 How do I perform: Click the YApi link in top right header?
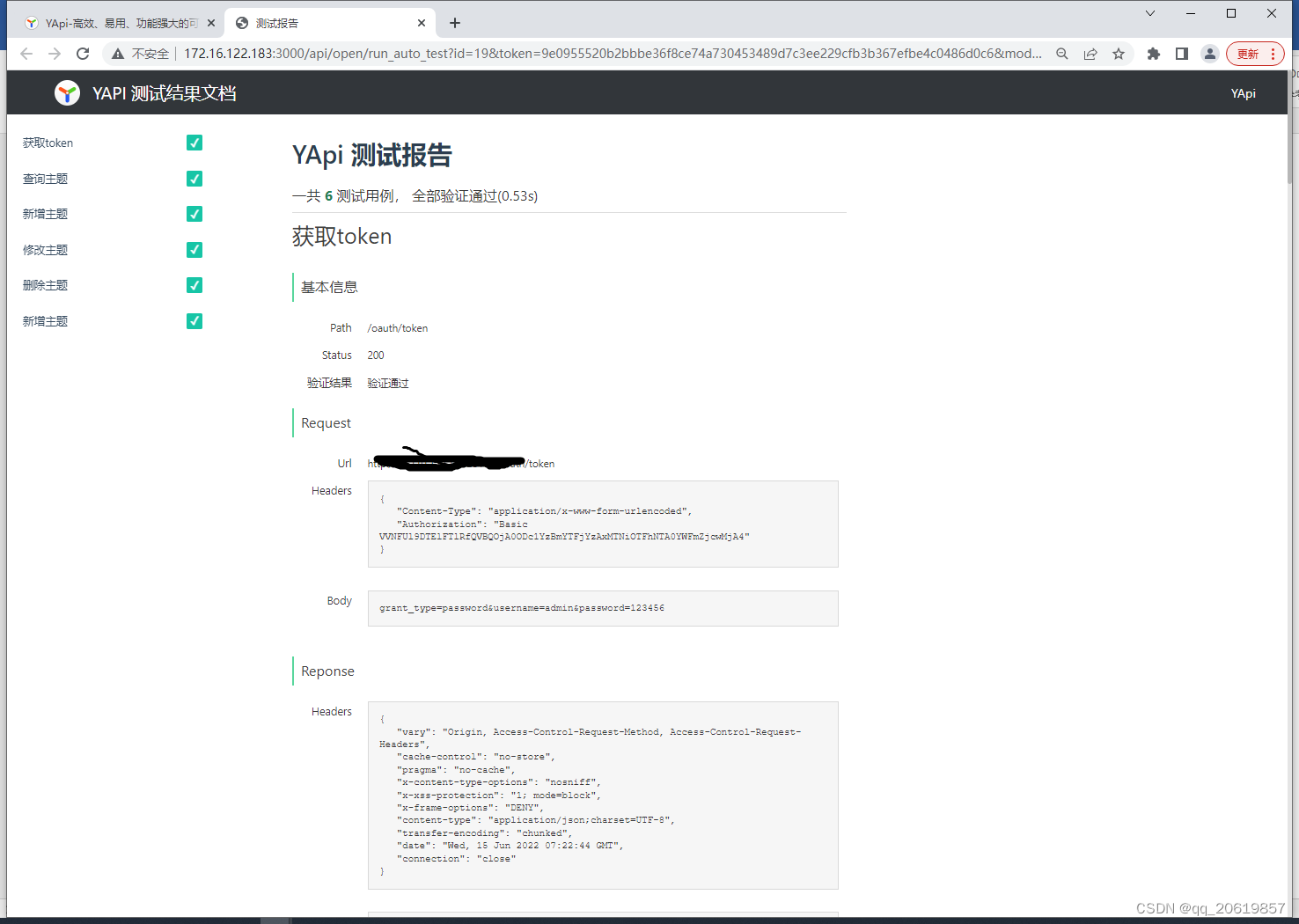(x=1243, y=93)
